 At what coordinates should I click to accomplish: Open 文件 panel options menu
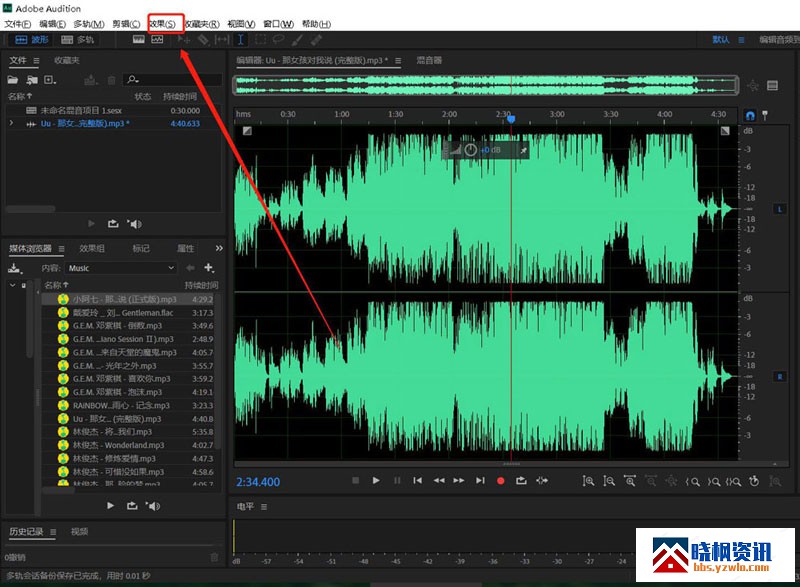point(36,61)
